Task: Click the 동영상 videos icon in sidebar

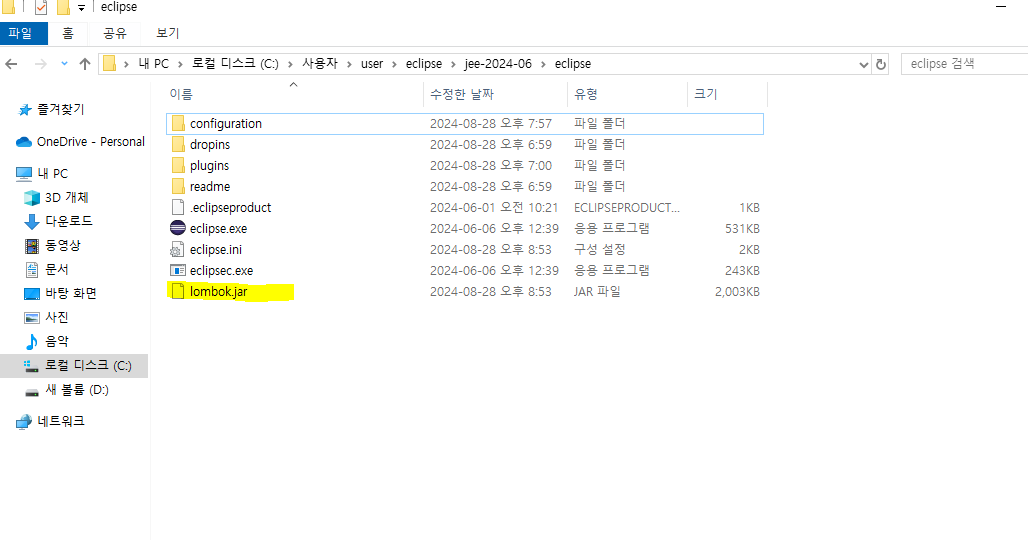Action: 31,246
